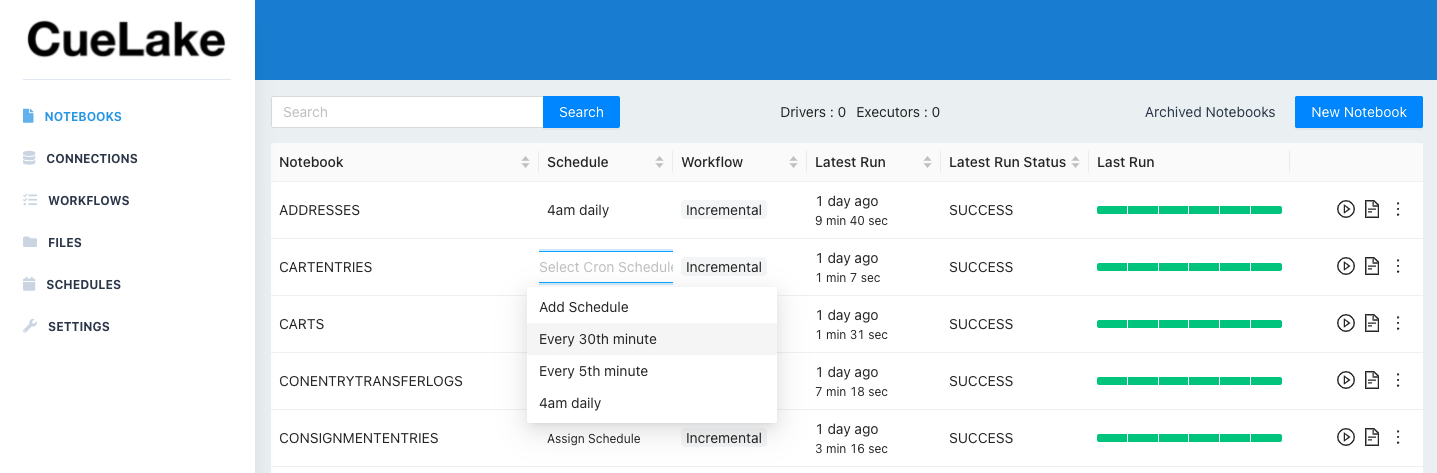1437x473 pixels.
Task: View logs icon for CONENTRYTRANSFERLOGS row
Action: click(x=1372, y=380)
